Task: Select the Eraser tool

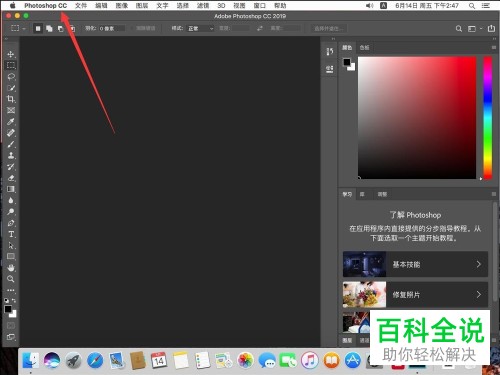Action: (x=11, y=178)
